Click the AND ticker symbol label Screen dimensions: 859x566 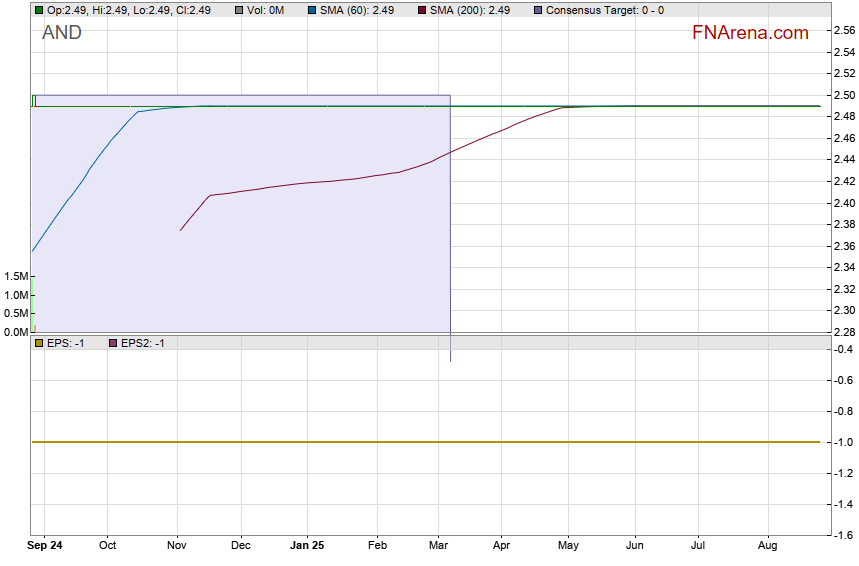click(62, 33)
